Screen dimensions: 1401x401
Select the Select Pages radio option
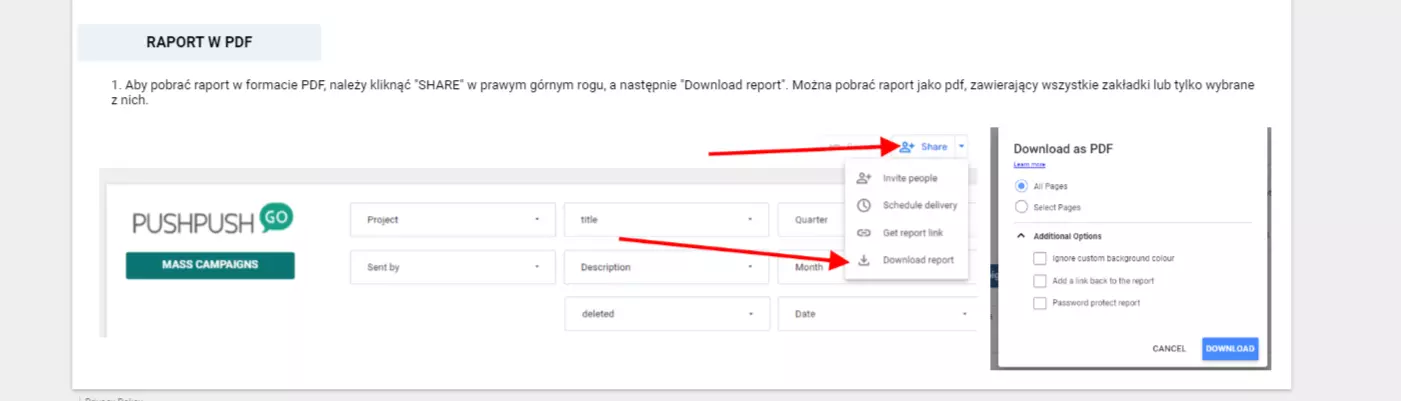(1021, 207)
